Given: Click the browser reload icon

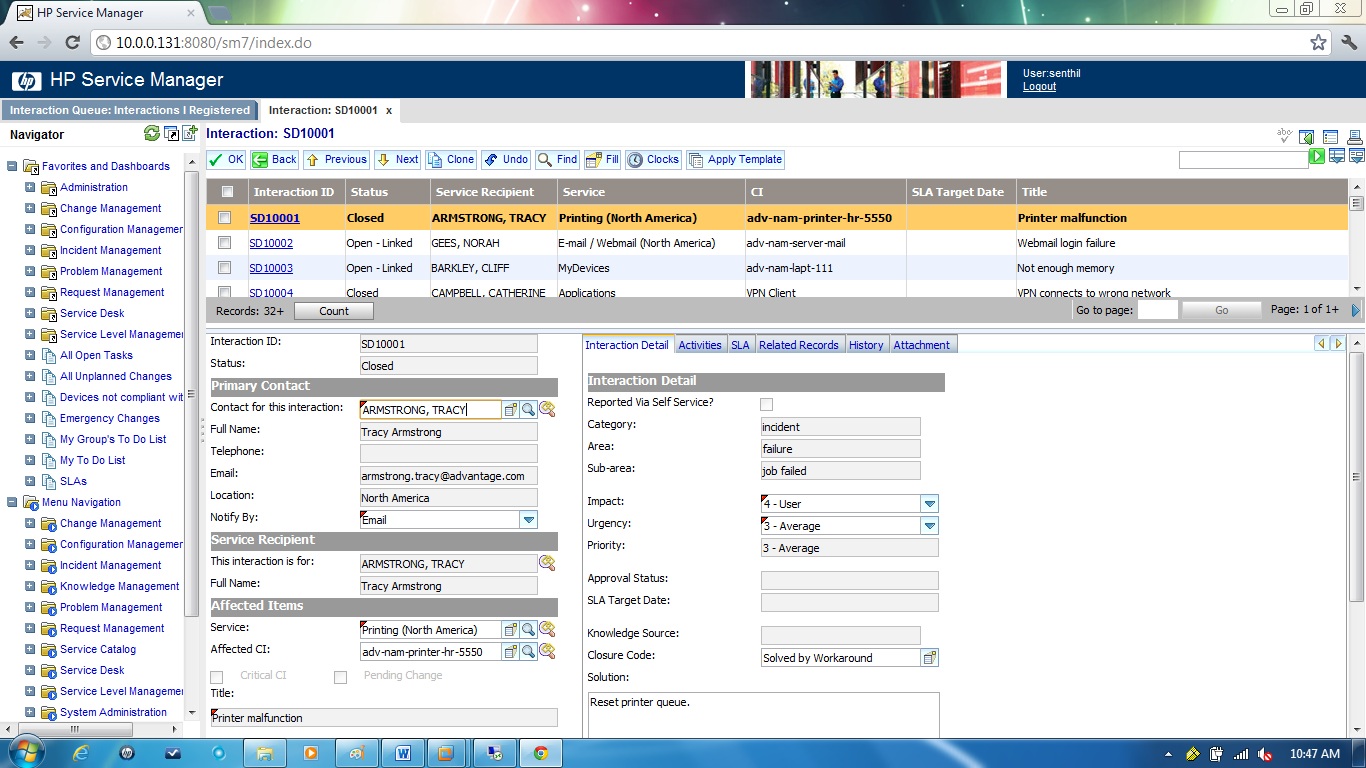Looking at the screenshot, I should pos(72,42).
